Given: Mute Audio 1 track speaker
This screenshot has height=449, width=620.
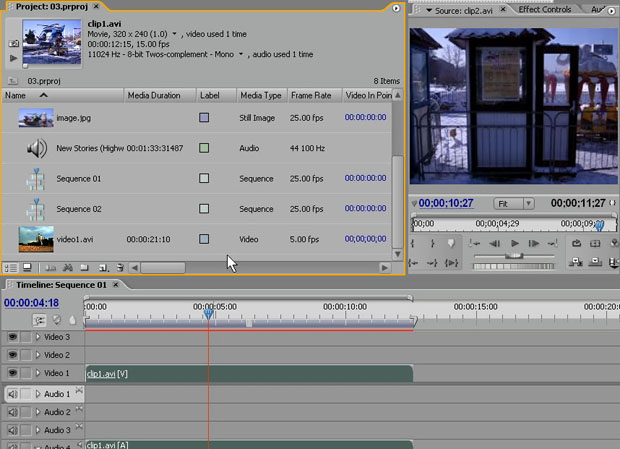Looking at the screenshot, I should click(x=13, y=394).
